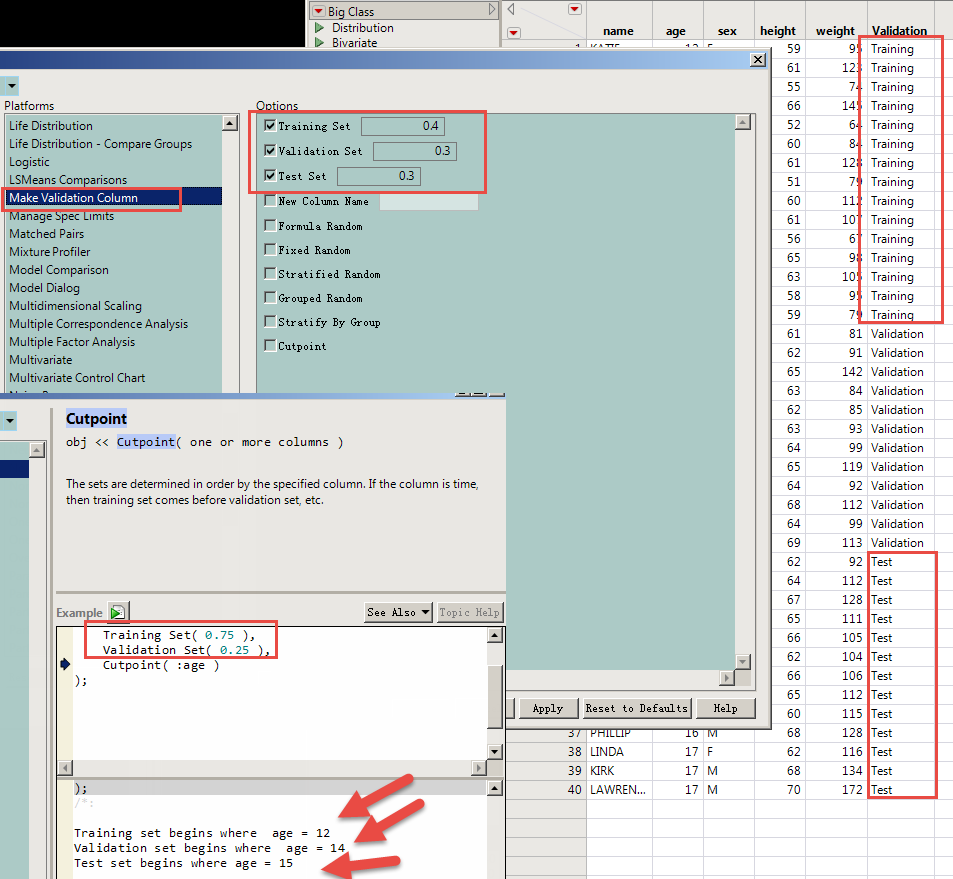Viewport: 953px width, 879px height.
Task: Toggle the Validation Set checkbox
Action: point(270,150)
